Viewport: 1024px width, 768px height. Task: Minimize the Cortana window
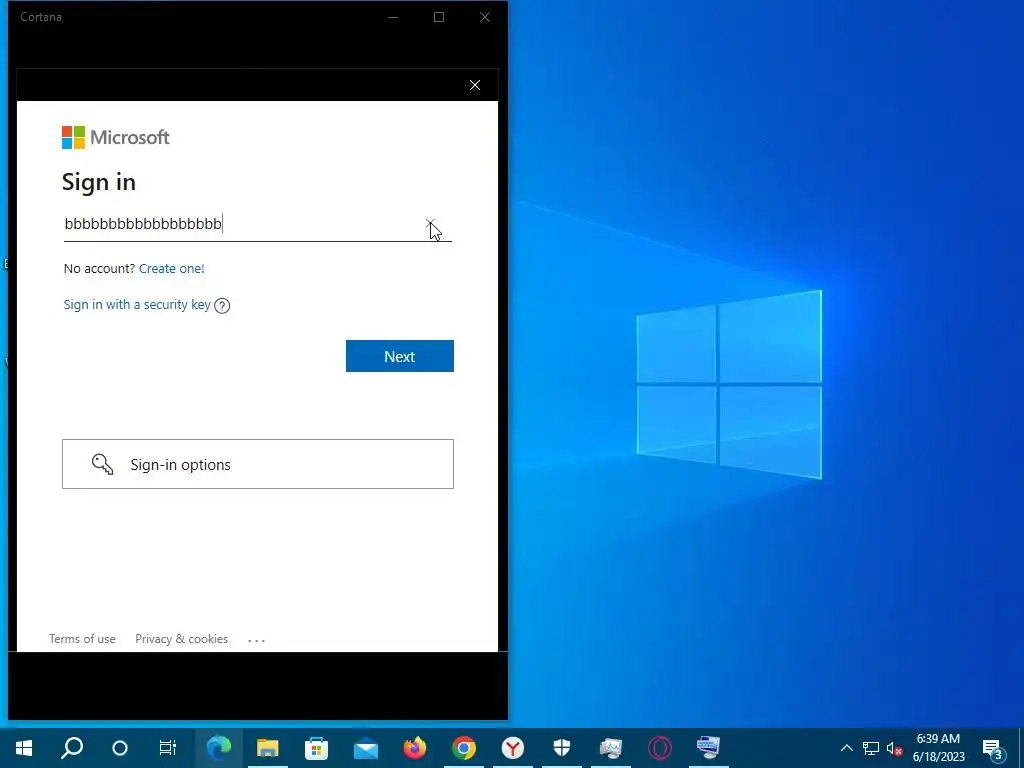pos(393,17)
